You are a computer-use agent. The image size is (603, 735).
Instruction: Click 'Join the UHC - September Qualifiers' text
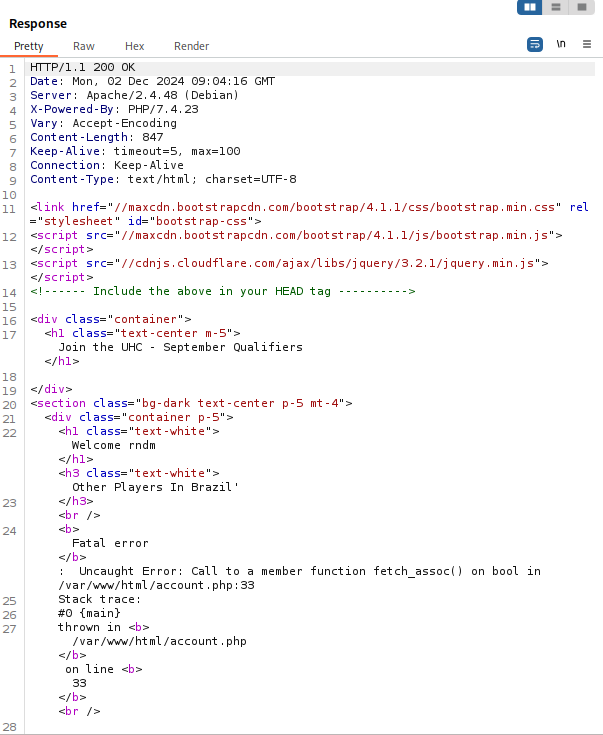coord(181,347)
